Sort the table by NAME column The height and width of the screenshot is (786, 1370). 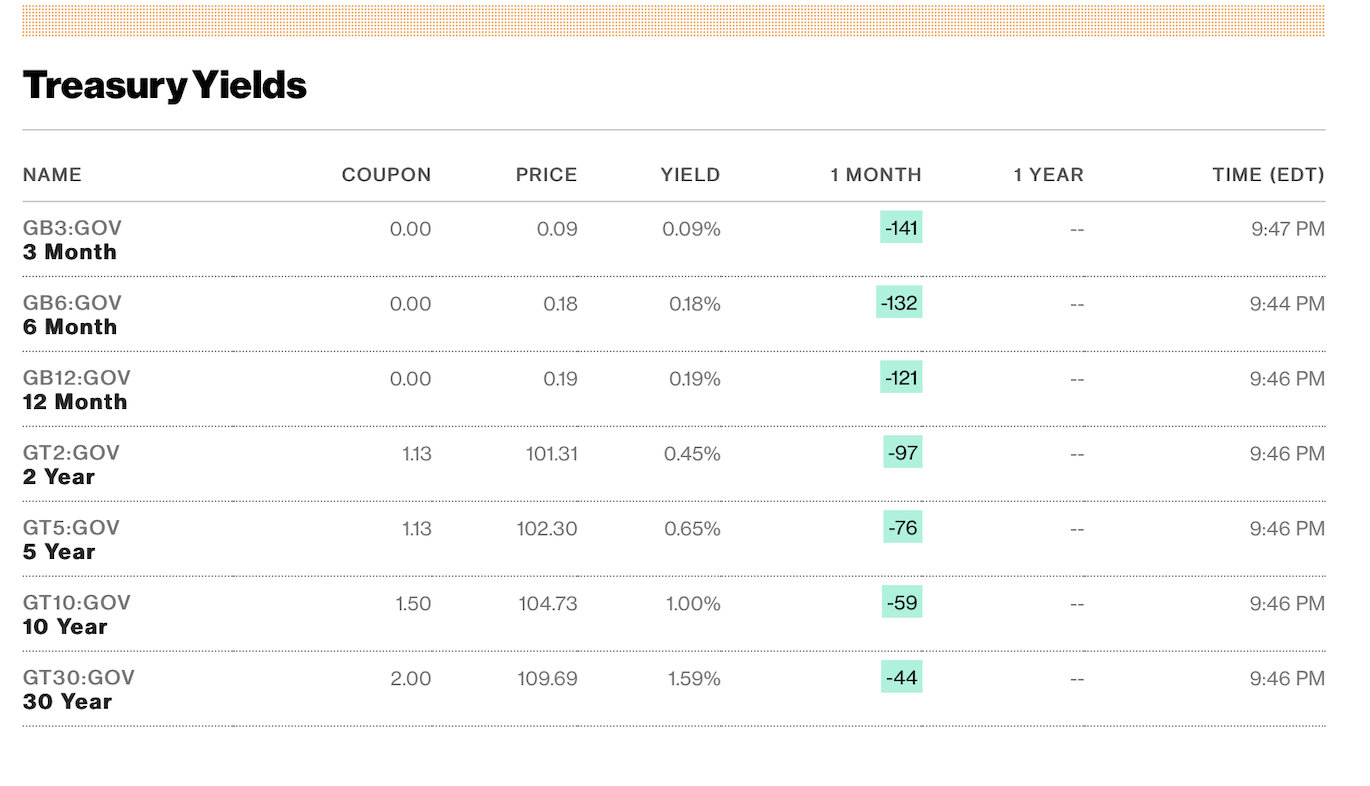pyautogui.click(x=52, y=174)
